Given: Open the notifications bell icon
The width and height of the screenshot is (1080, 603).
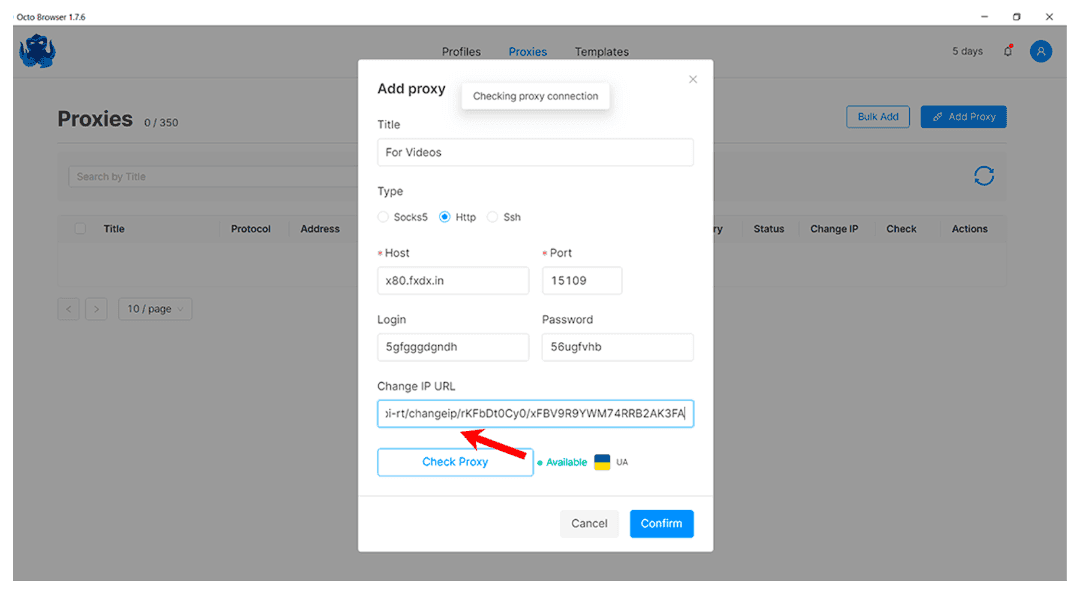Looking at the screenshot, I should click(1008, 51).
